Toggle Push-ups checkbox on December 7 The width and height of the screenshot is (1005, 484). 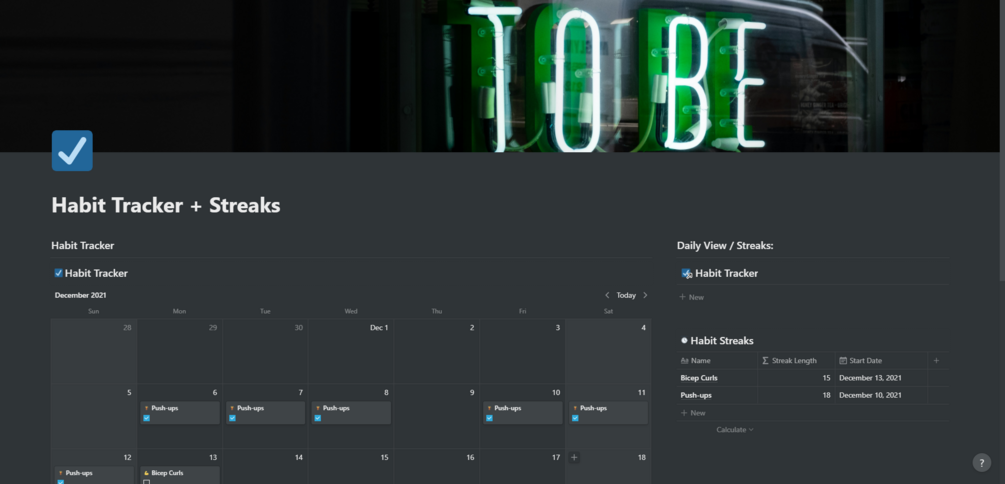pos(232,418)
